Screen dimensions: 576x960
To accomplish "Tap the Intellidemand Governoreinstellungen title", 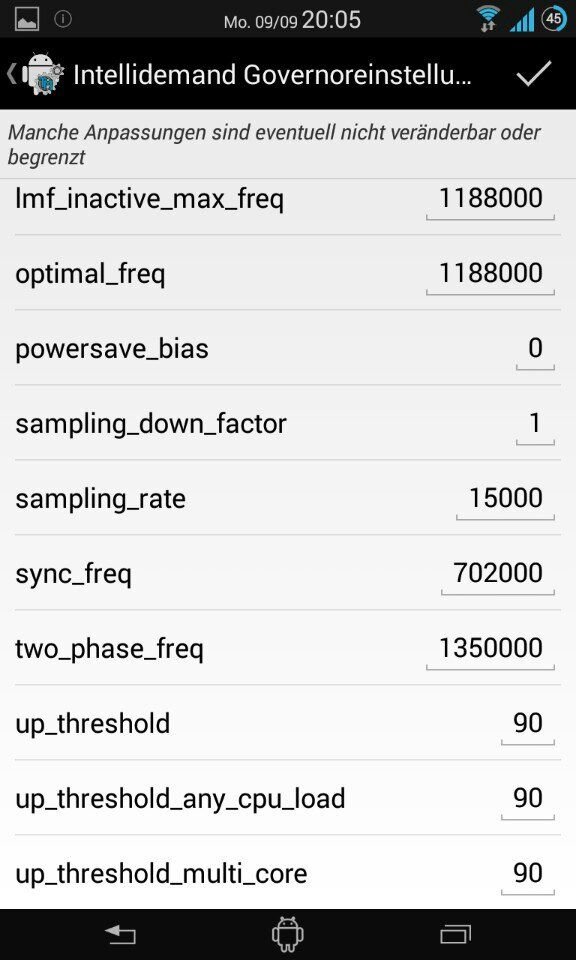I will [272, 75].
